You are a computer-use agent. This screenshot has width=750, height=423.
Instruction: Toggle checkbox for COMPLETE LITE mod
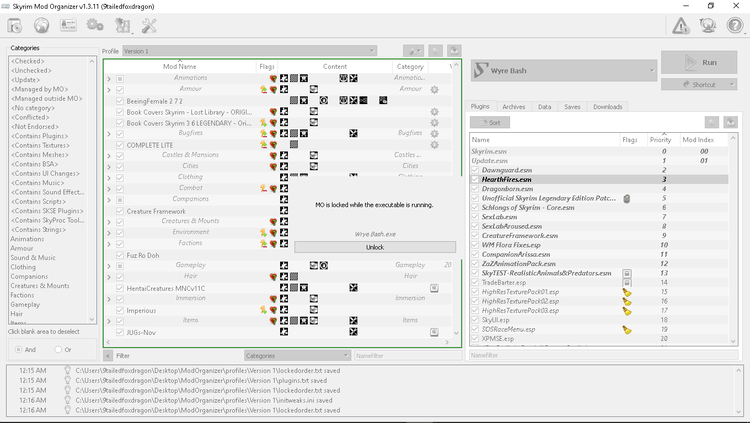(x=120, y=145)
